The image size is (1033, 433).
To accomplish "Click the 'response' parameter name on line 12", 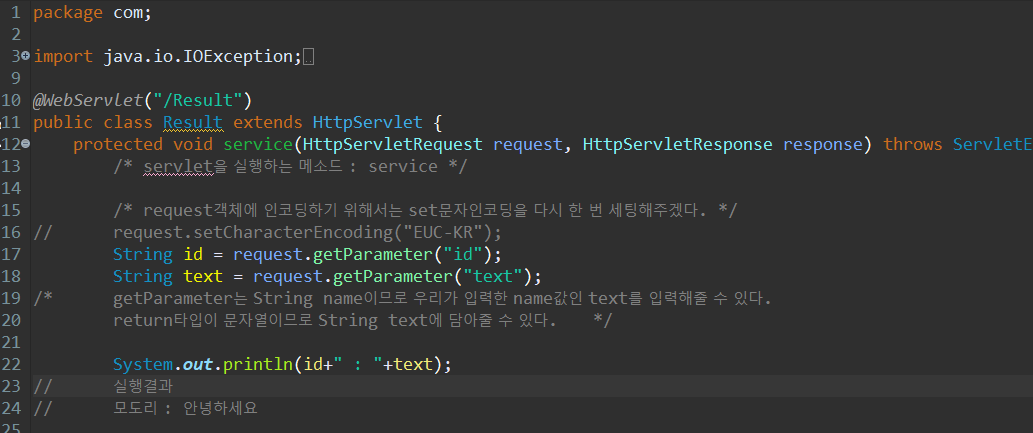I will tap(822, 144).
